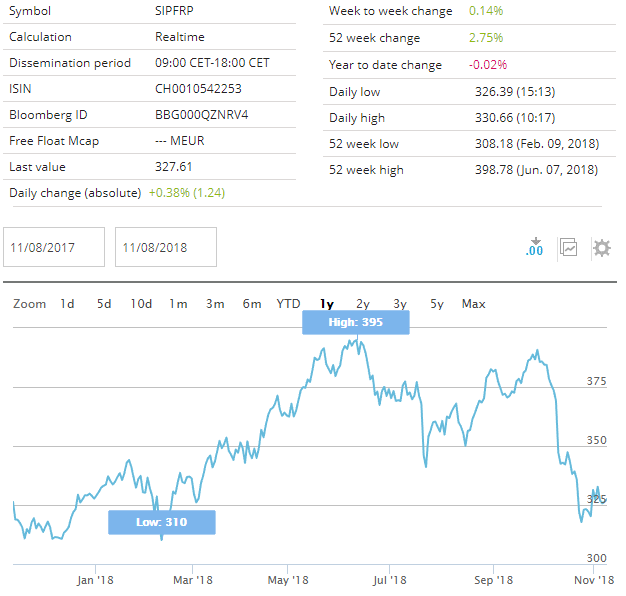Edit the start date field 11/08/2017
Image resolution: width=626 pixels, height=596 pixels.
pyautogui.click(x=54, y=247)
